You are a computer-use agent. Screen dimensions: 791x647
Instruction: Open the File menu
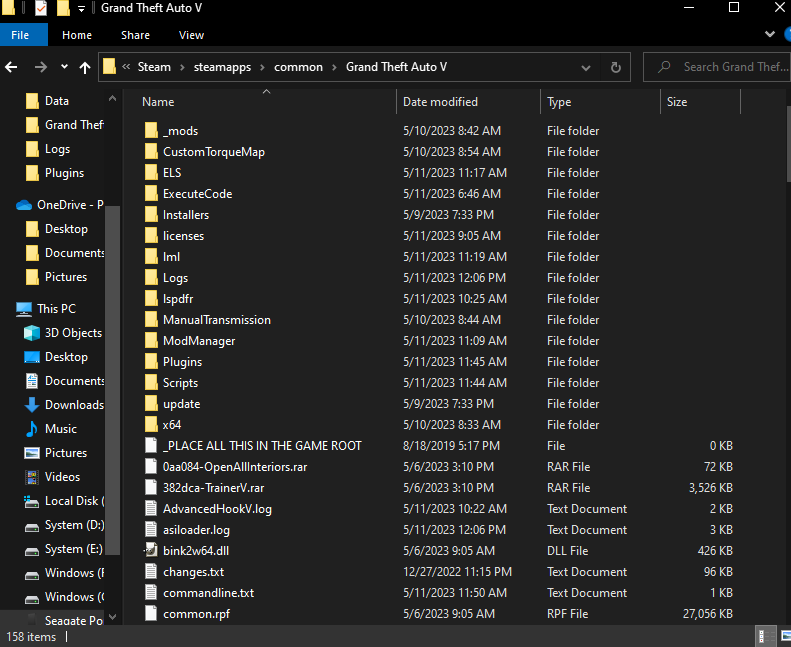[x=20, y=35]
